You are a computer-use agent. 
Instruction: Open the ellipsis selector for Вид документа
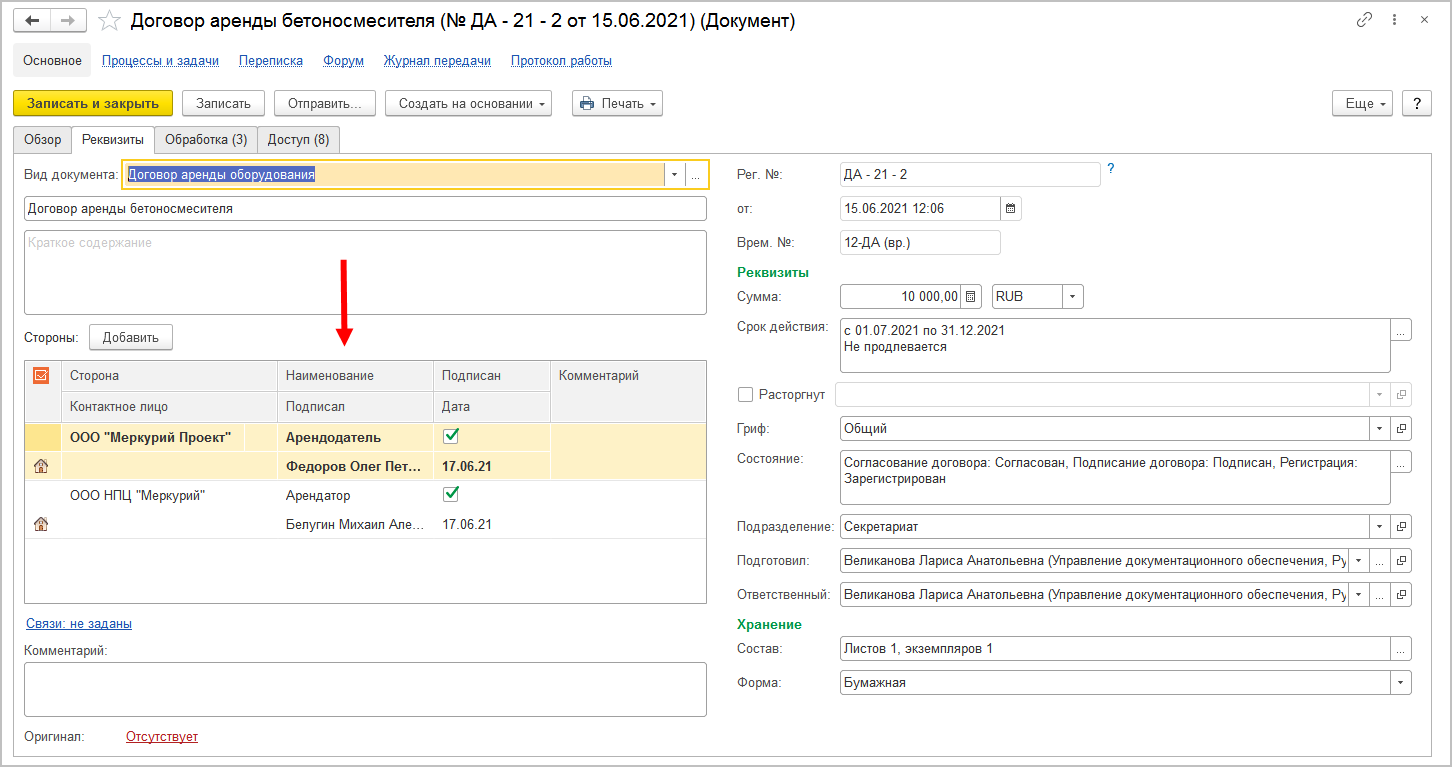pyautogui.click(x=696, y=175)
